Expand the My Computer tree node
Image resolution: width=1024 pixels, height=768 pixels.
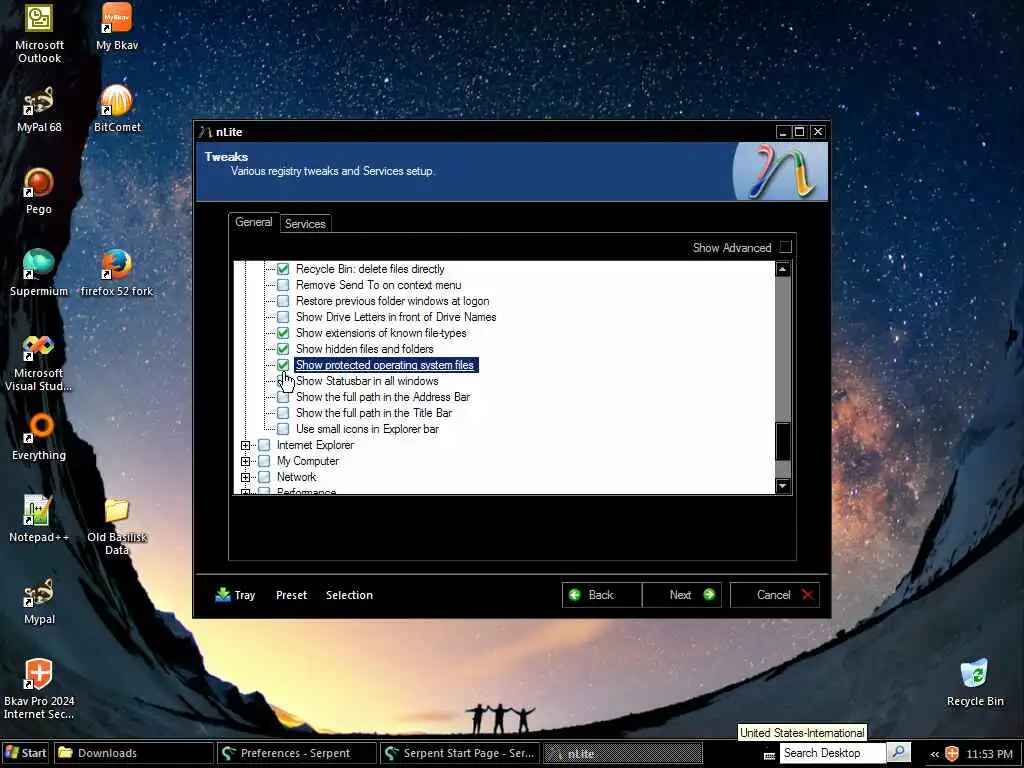246,461
